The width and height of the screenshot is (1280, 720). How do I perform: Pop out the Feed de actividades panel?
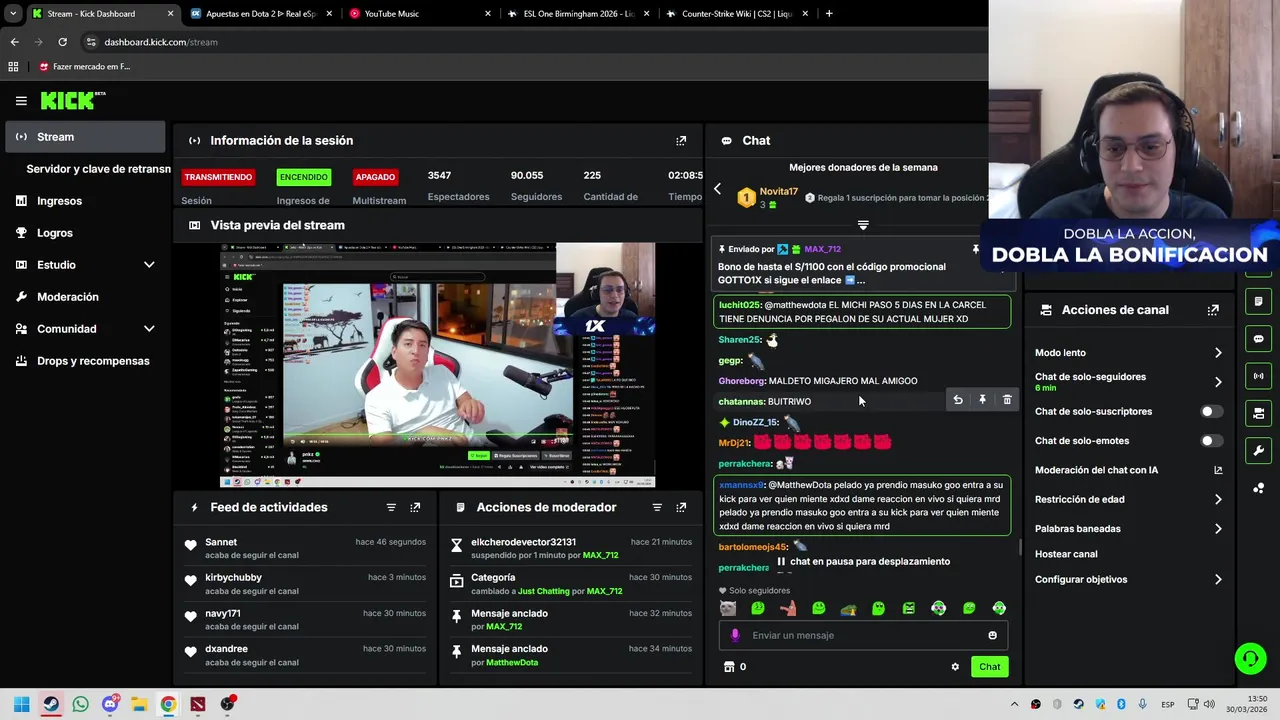[x=415, y=508]
